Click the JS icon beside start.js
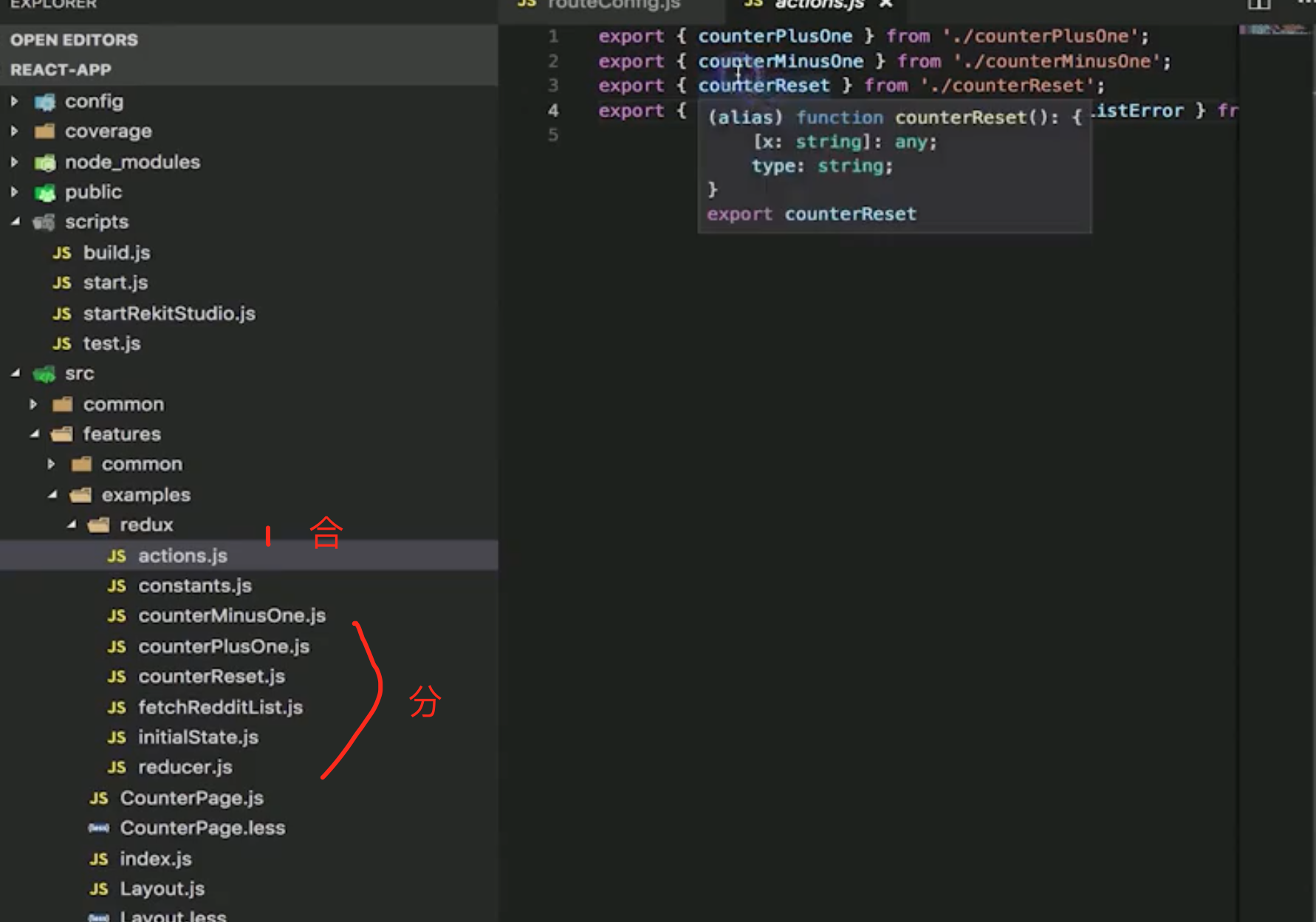This screenshot has width=1316, height=922. click(62, 283)
